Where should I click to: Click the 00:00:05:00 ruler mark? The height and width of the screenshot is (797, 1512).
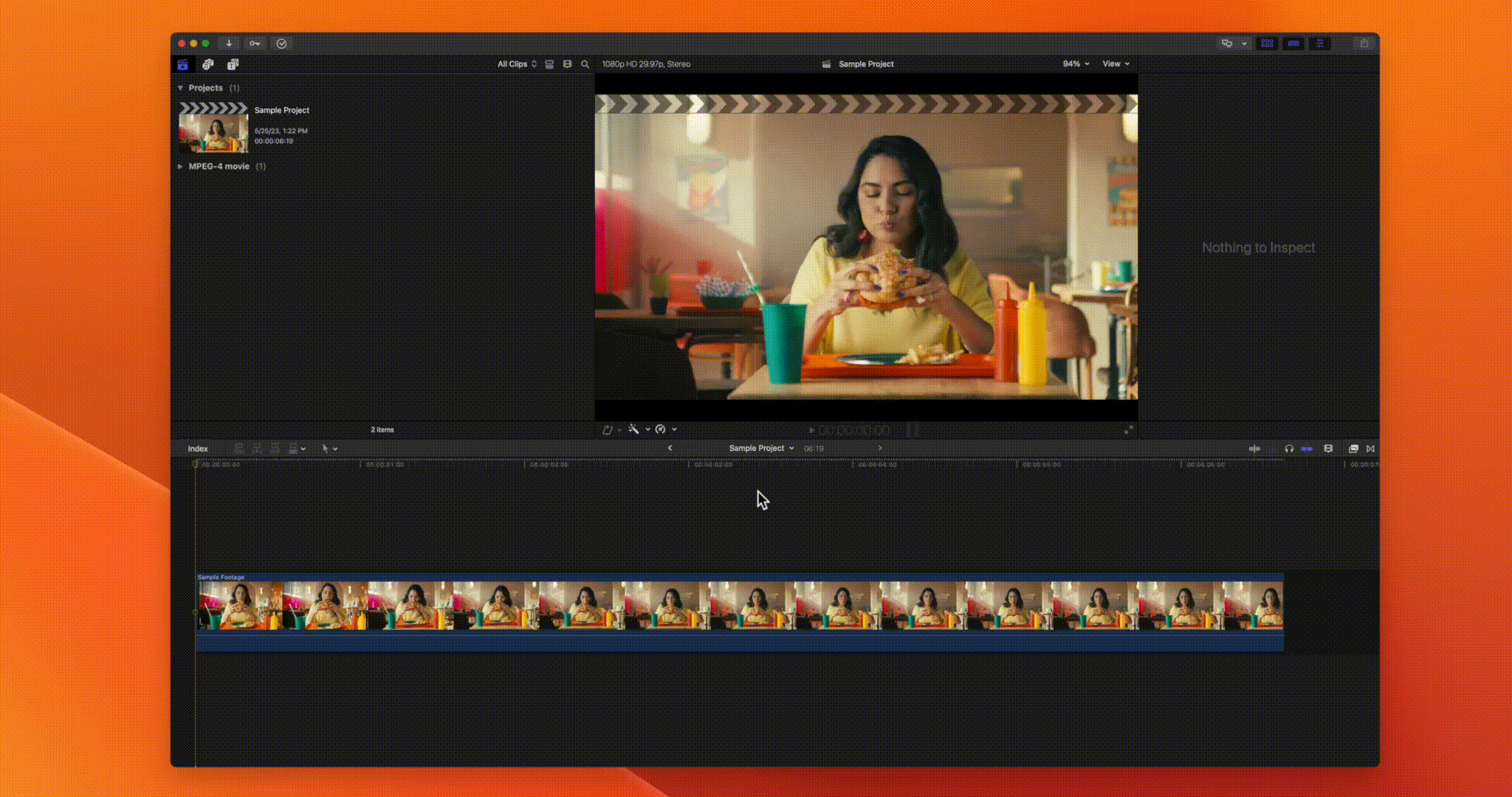1042,465
